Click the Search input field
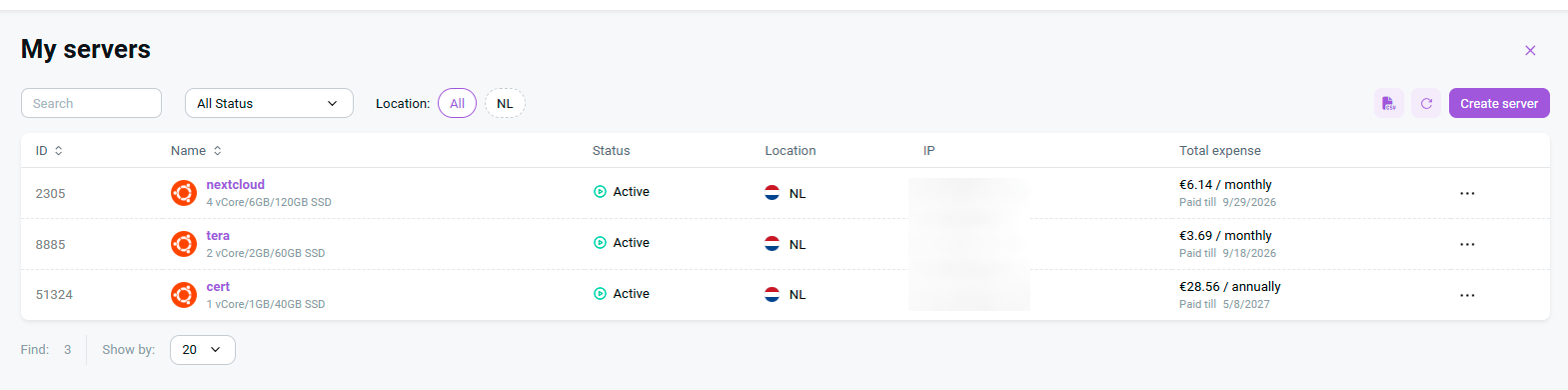This screenshot has width=1568, height=390. 91,103
